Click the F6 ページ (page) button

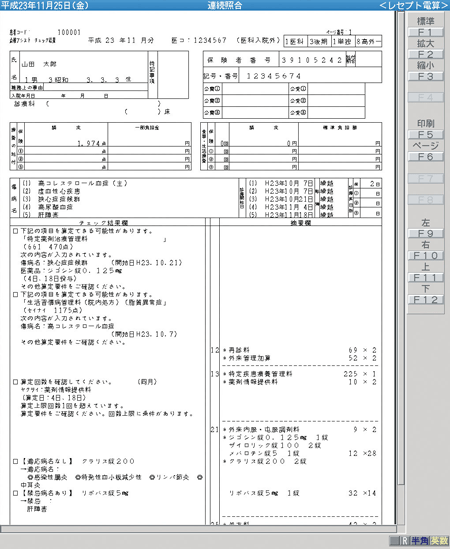pos(425,157)
